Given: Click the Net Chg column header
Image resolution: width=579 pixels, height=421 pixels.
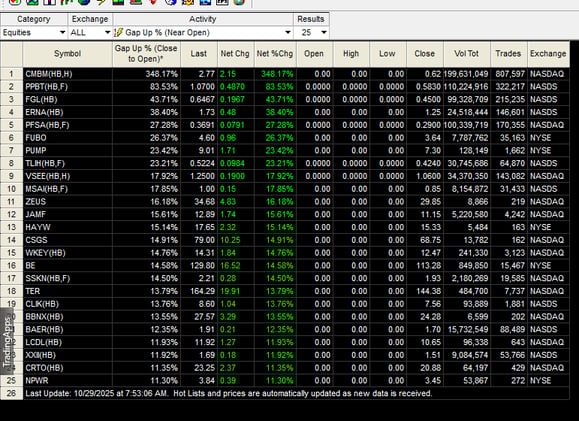Looking at the screenshot, I should coord(235,54).
